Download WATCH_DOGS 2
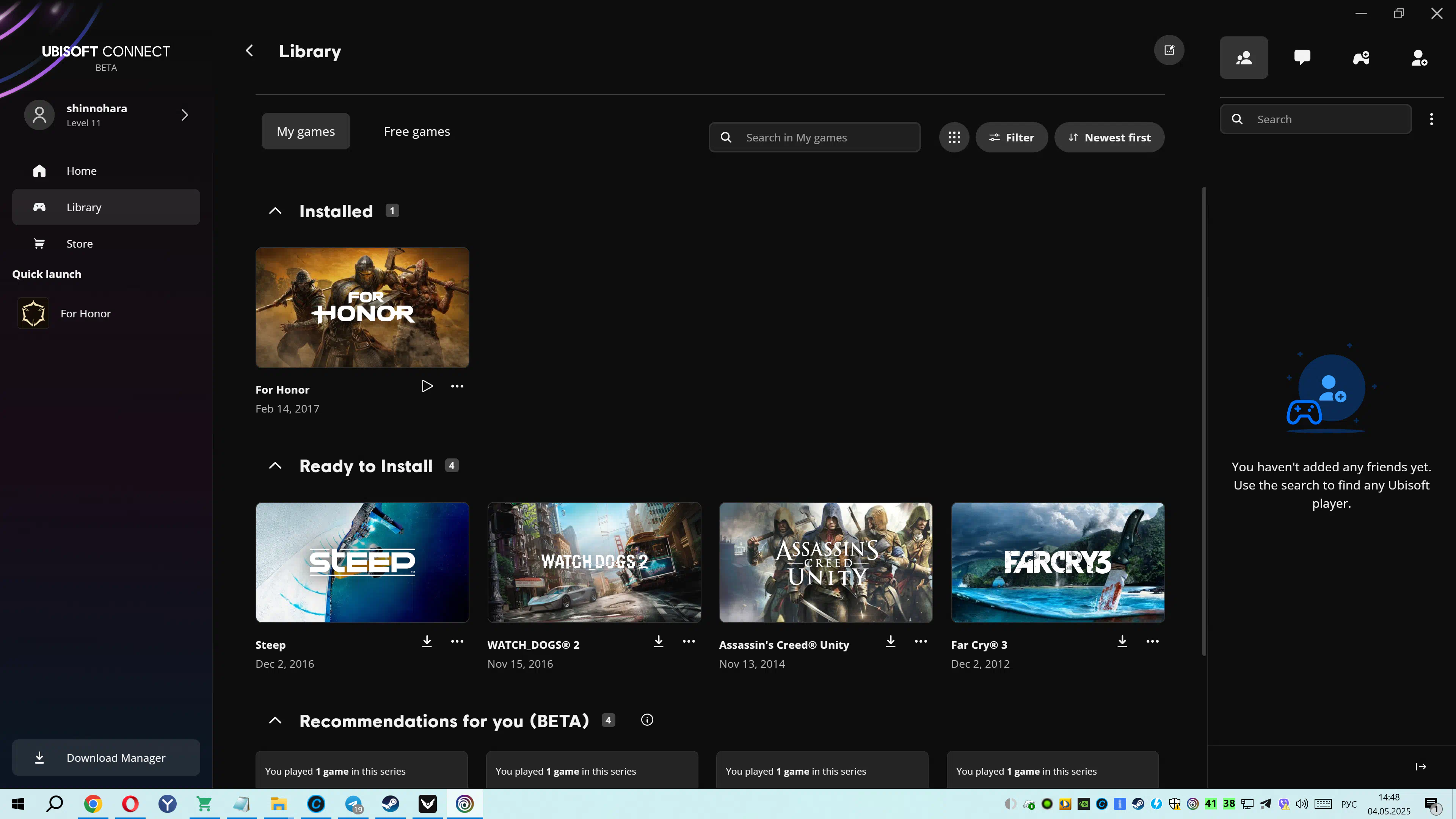 pyautogui.click(x=659, y=641)
